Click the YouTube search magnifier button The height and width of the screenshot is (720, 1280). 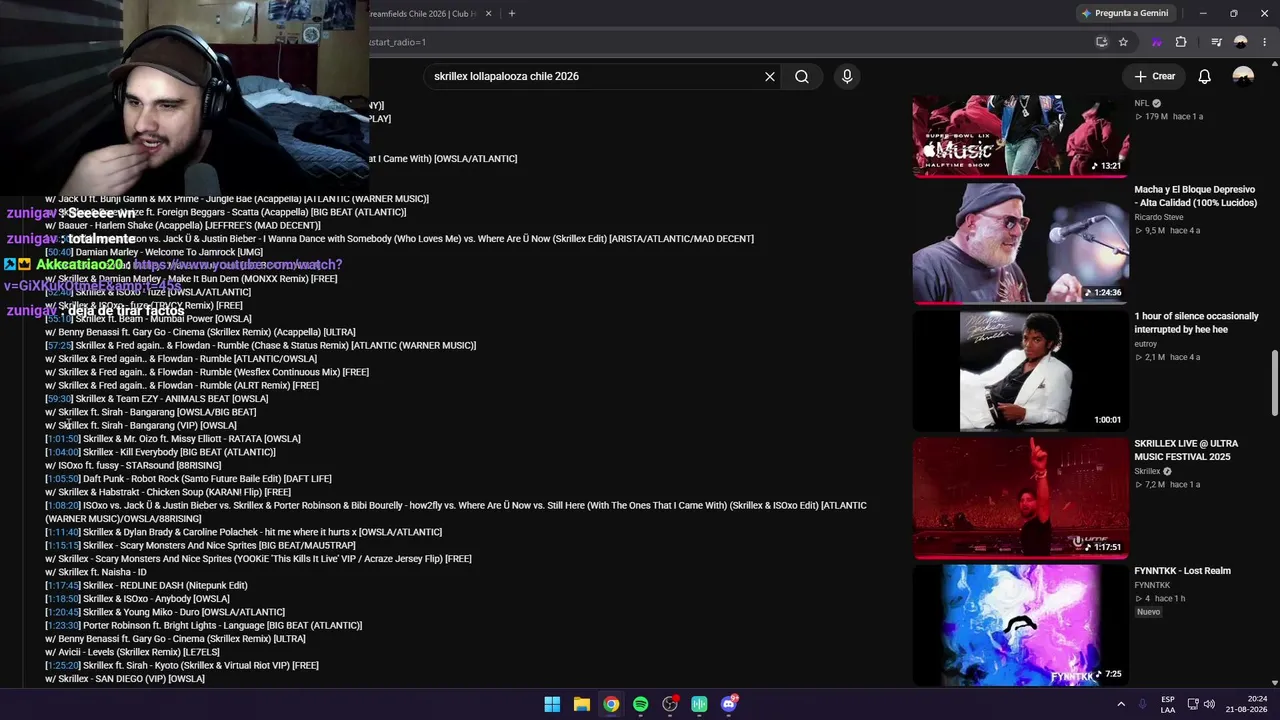(x=802, y=76)
